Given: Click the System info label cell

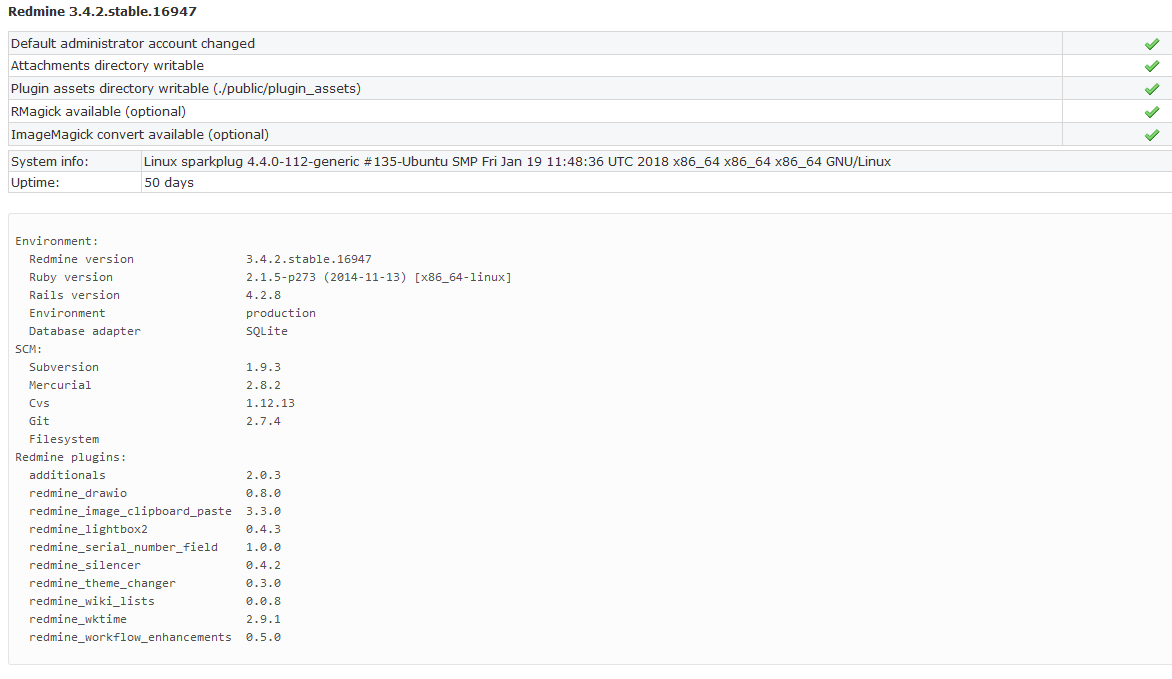Looking at the screenshot, I should point(75,162).
